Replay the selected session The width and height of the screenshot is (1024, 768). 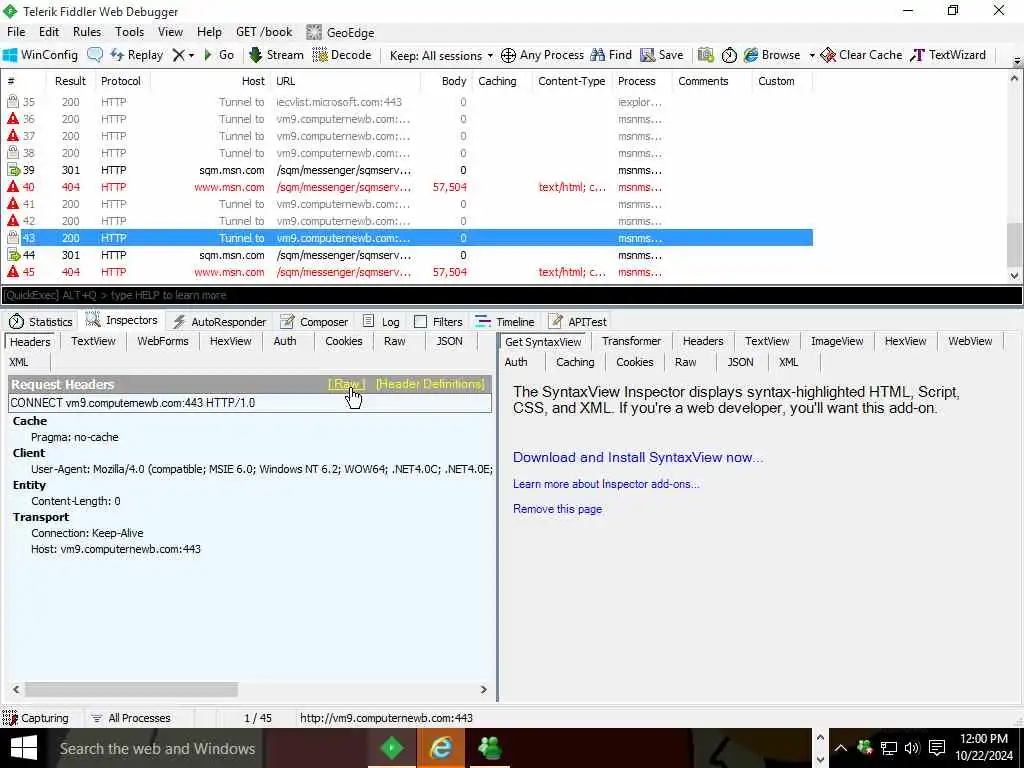click(x=137, y=55)
